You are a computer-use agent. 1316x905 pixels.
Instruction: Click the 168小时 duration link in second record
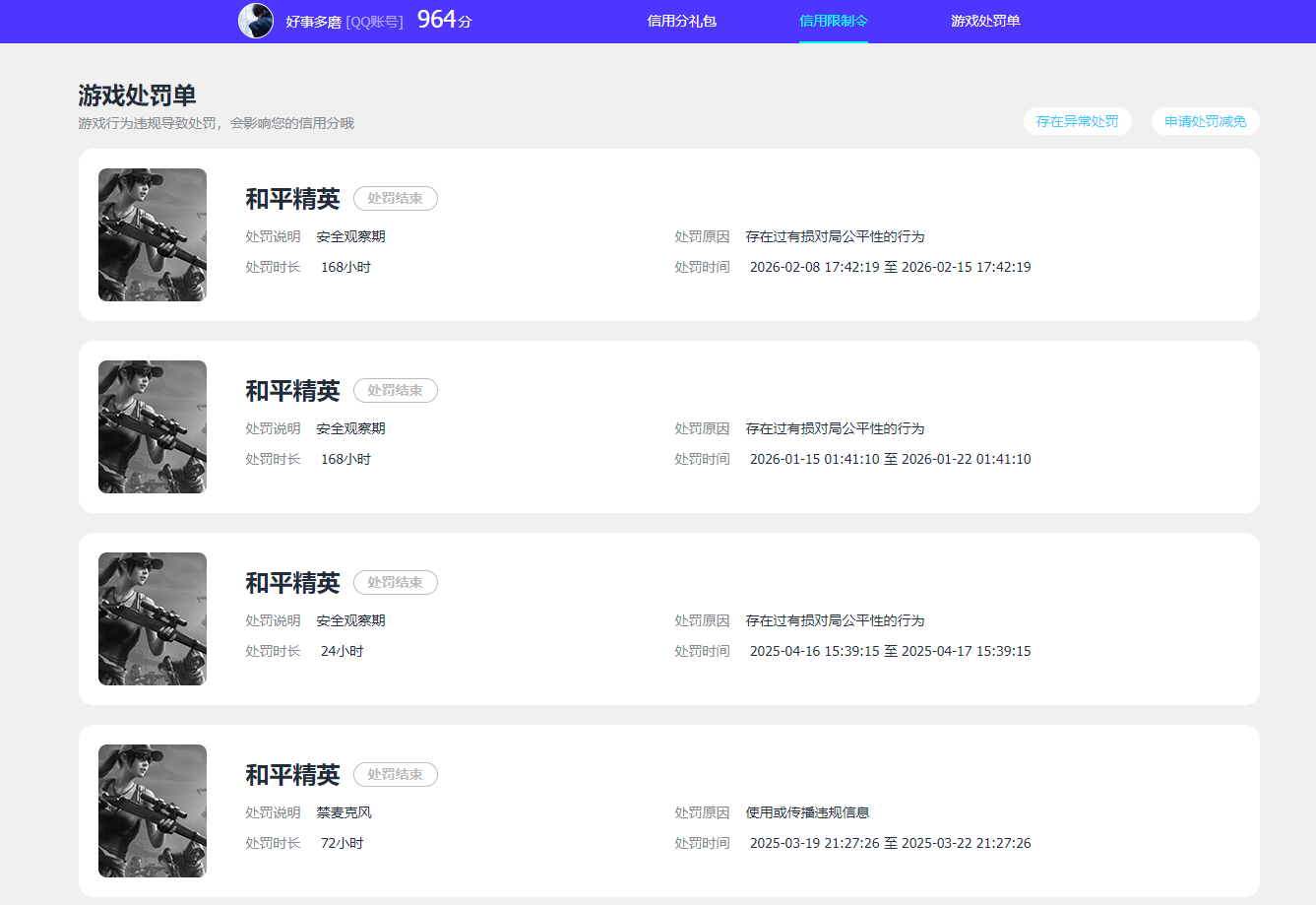click(x=345, y=458)
